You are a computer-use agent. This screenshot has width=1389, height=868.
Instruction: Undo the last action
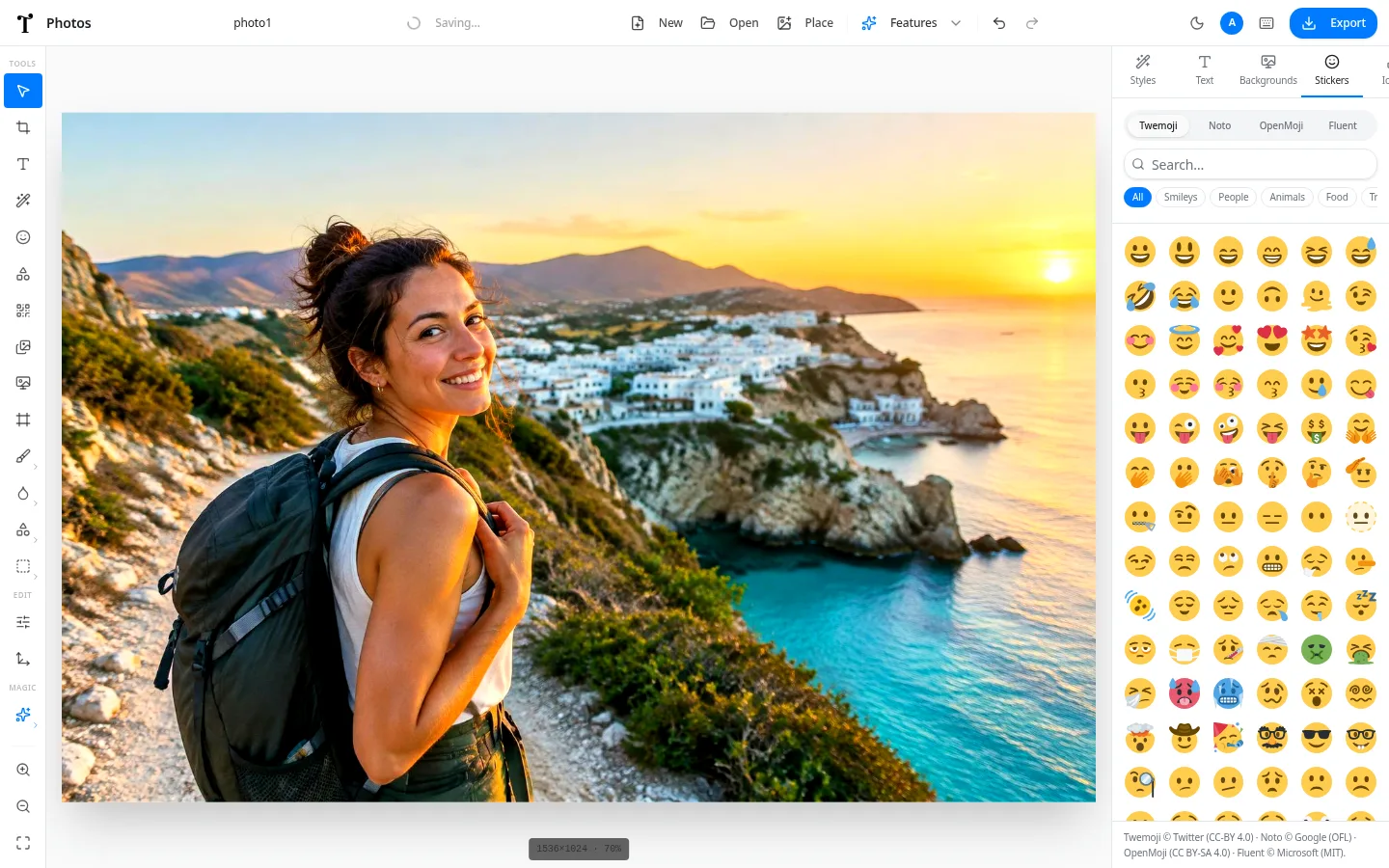999,23
